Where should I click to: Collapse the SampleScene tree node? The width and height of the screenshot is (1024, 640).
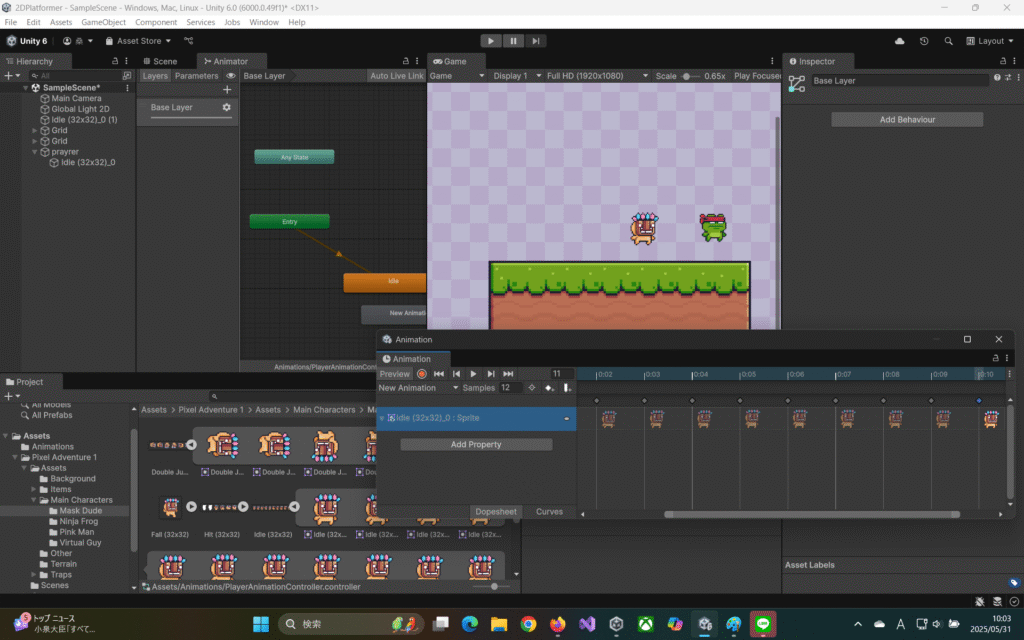tap(25, 88)
